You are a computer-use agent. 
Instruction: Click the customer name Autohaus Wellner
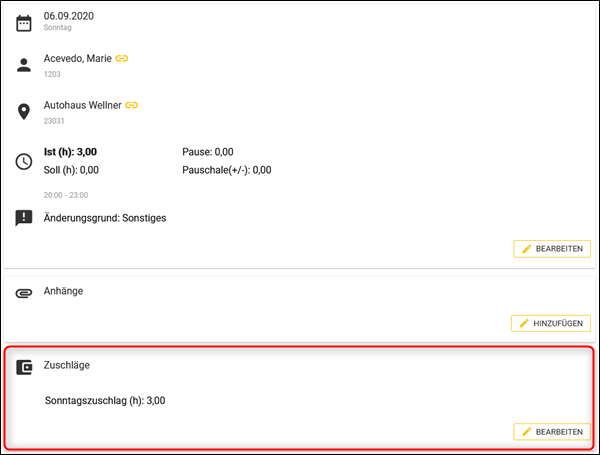82,105
